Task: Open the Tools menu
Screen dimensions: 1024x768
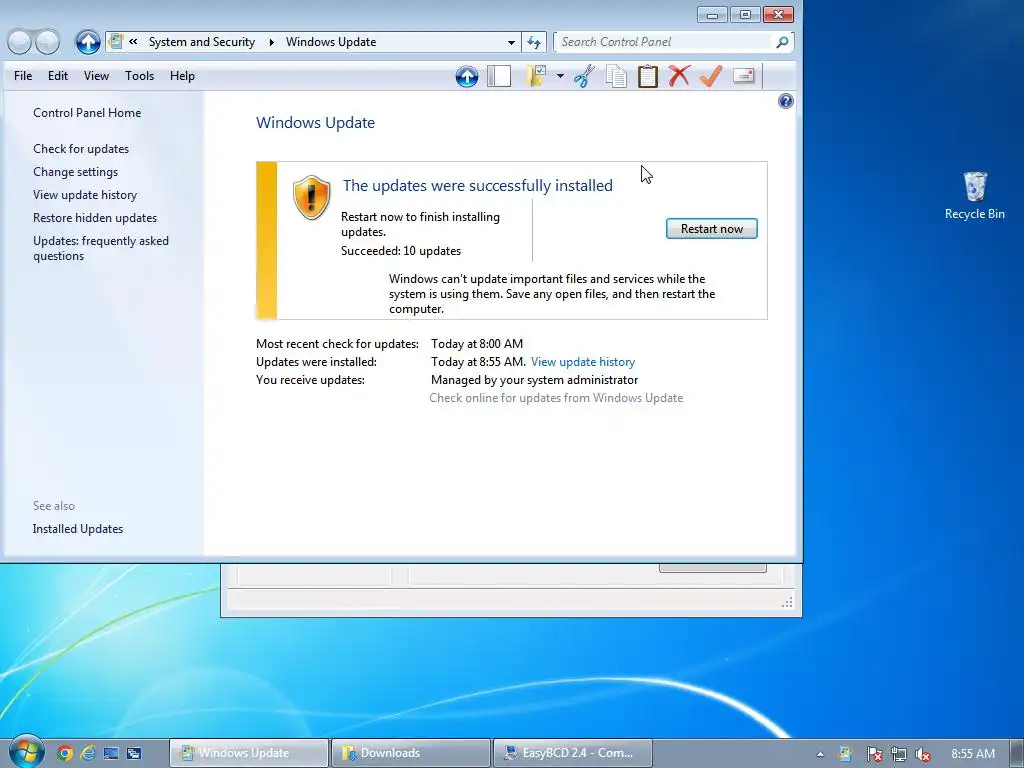Action: coord(139,76)
